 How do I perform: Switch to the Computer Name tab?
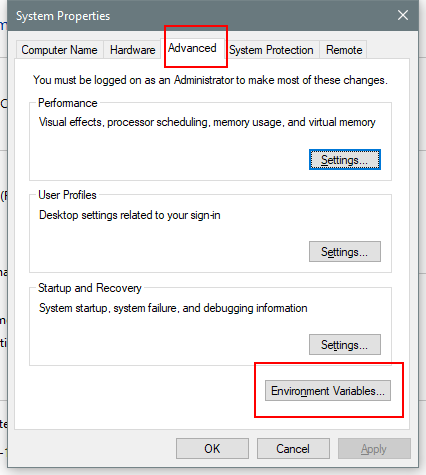[59, 50]
